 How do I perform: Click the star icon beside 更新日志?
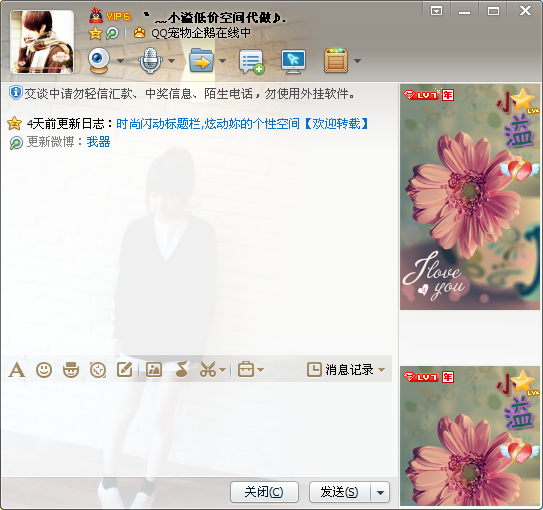point(15,123)
